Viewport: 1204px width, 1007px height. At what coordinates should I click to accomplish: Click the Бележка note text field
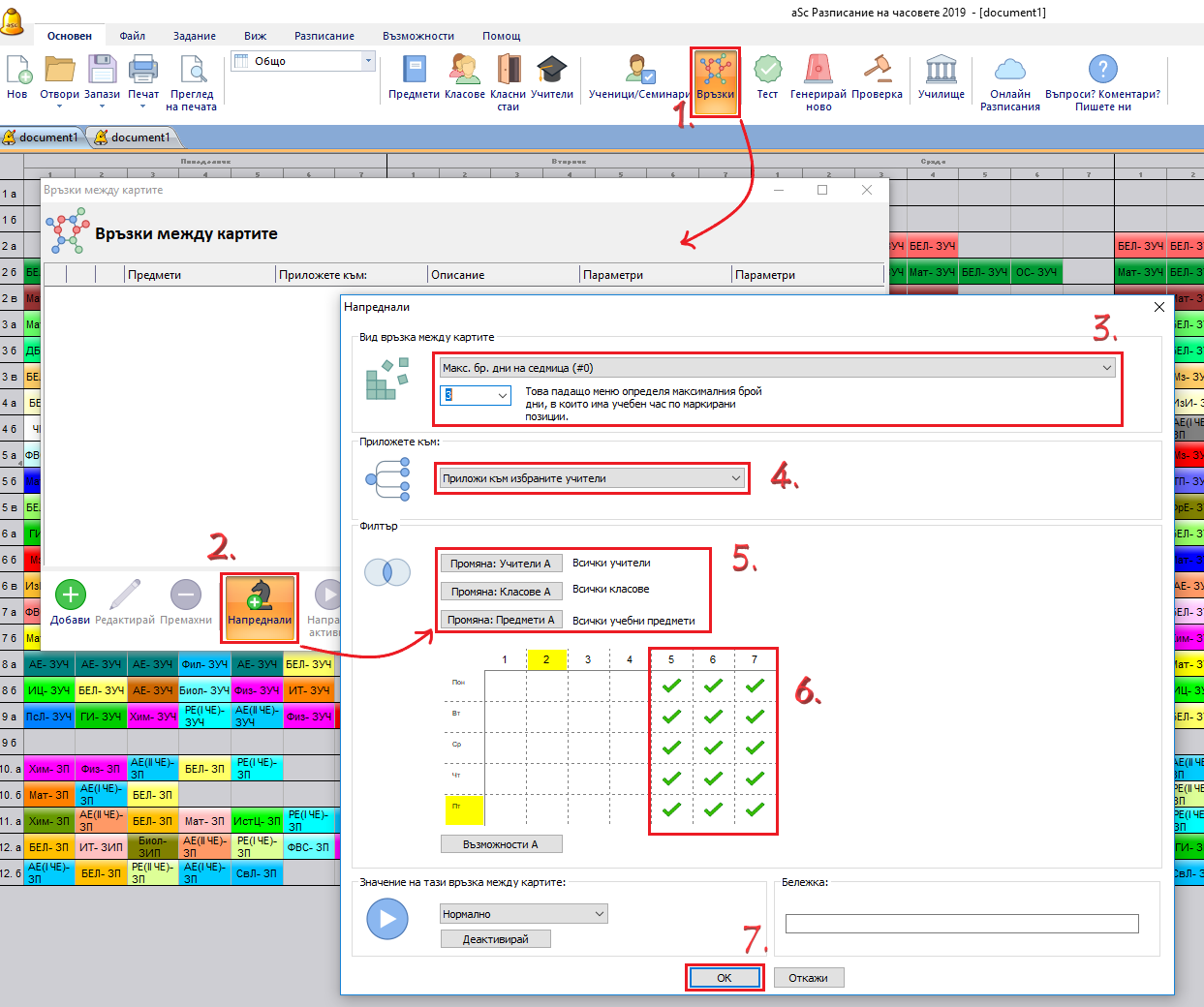point(961,924)
